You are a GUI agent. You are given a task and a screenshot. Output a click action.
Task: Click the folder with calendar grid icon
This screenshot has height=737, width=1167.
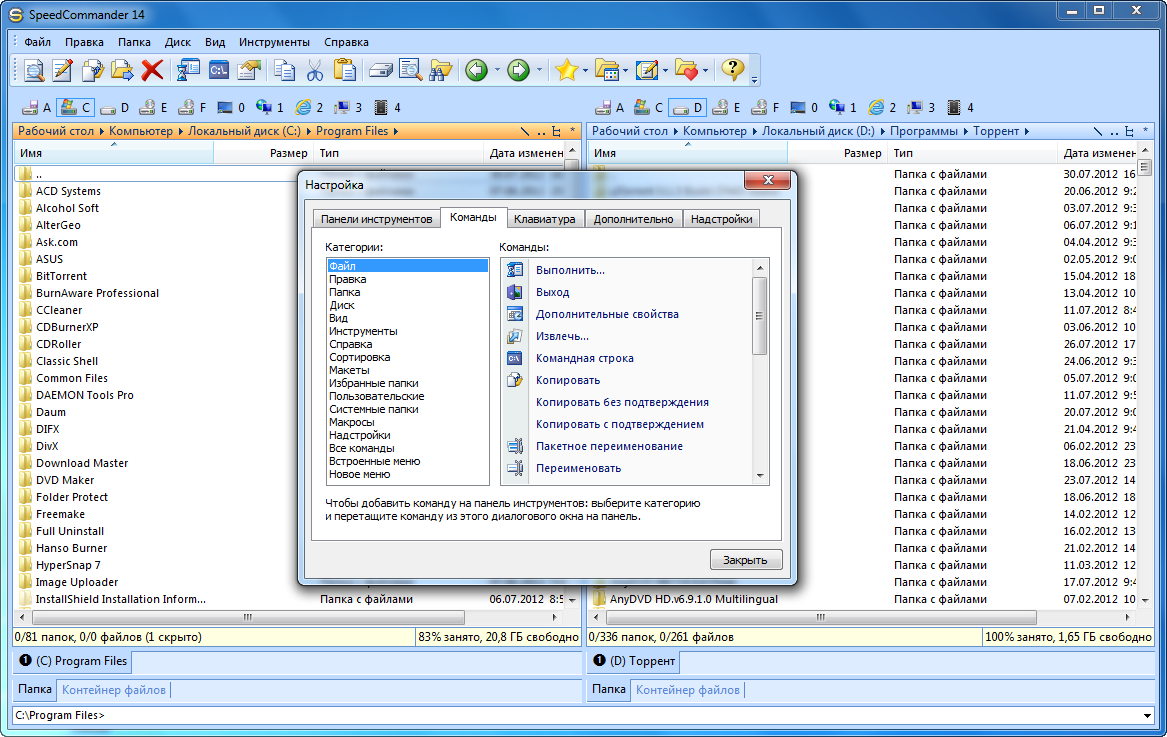(607, 70)
